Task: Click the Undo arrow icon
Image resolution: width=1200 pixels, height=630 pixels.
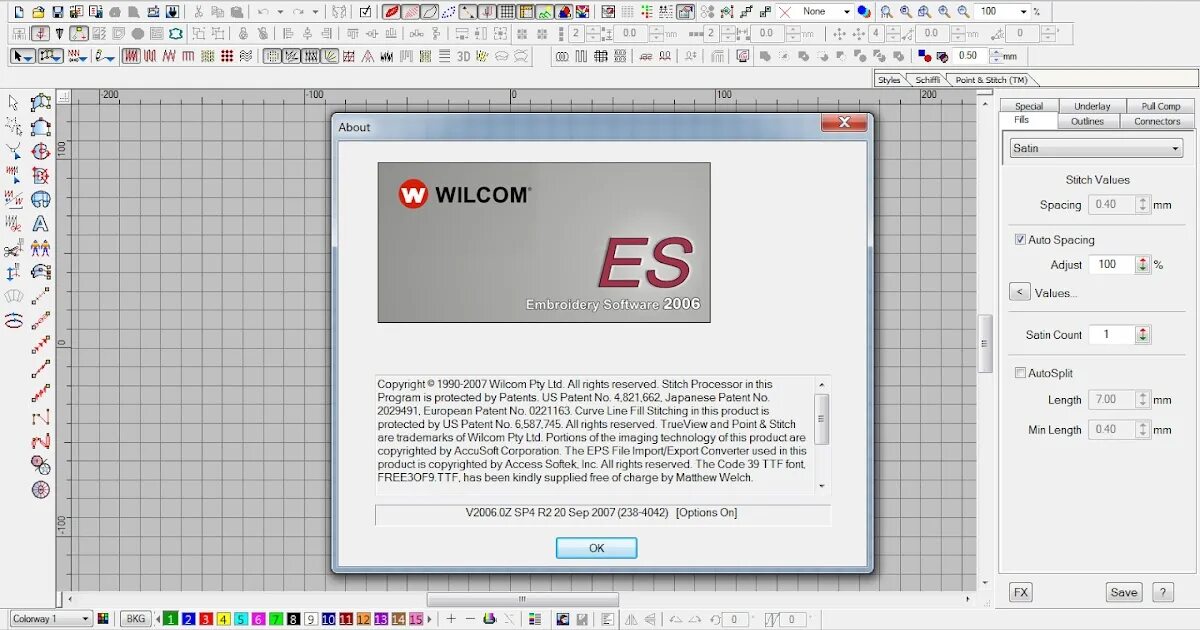Action: coord(263,12)
